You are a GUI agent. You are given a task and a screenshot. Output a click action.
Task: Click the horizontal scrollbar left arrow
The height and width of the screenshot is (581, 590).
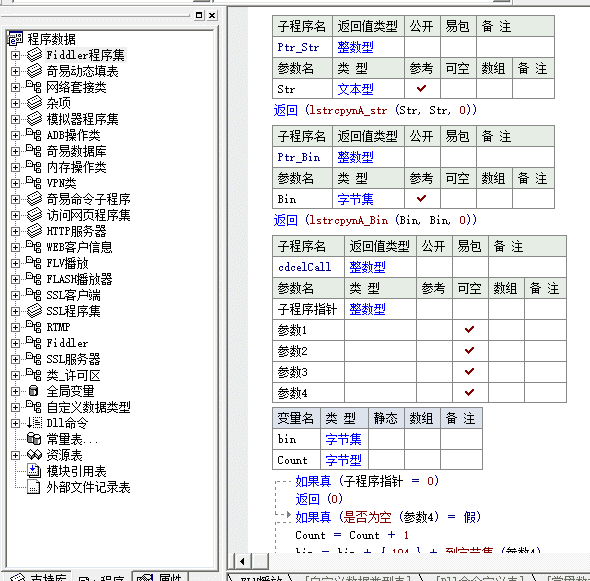pos(242,561)
